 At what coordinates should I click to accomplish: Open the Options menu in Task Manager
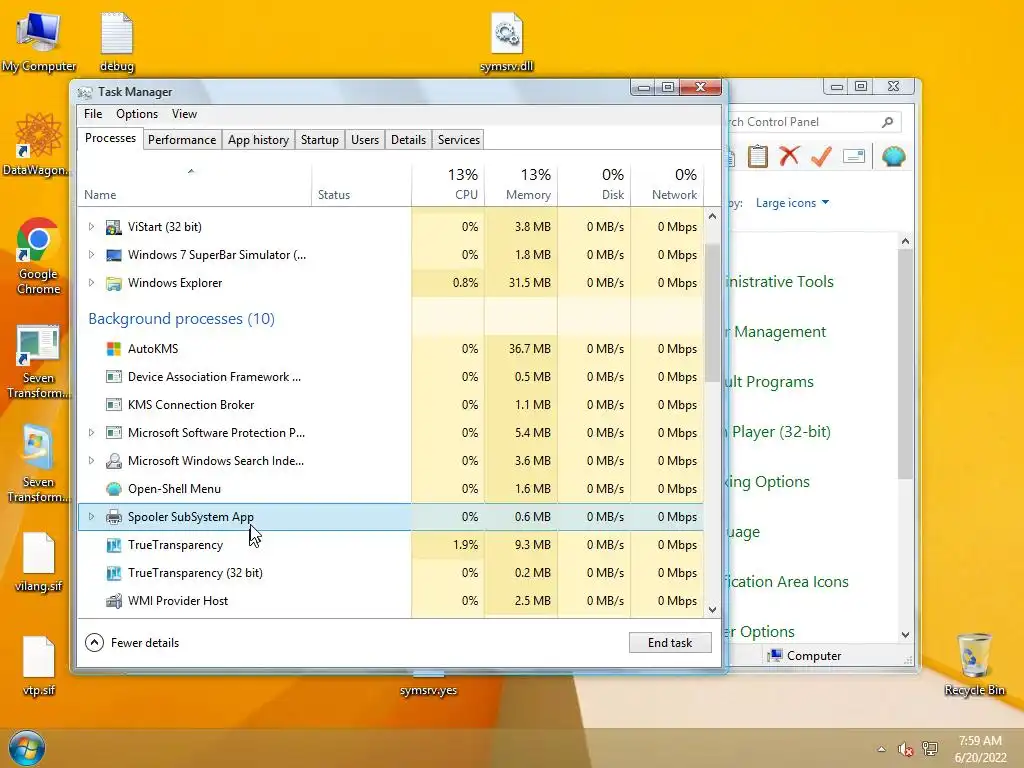[x=137, y=114]
